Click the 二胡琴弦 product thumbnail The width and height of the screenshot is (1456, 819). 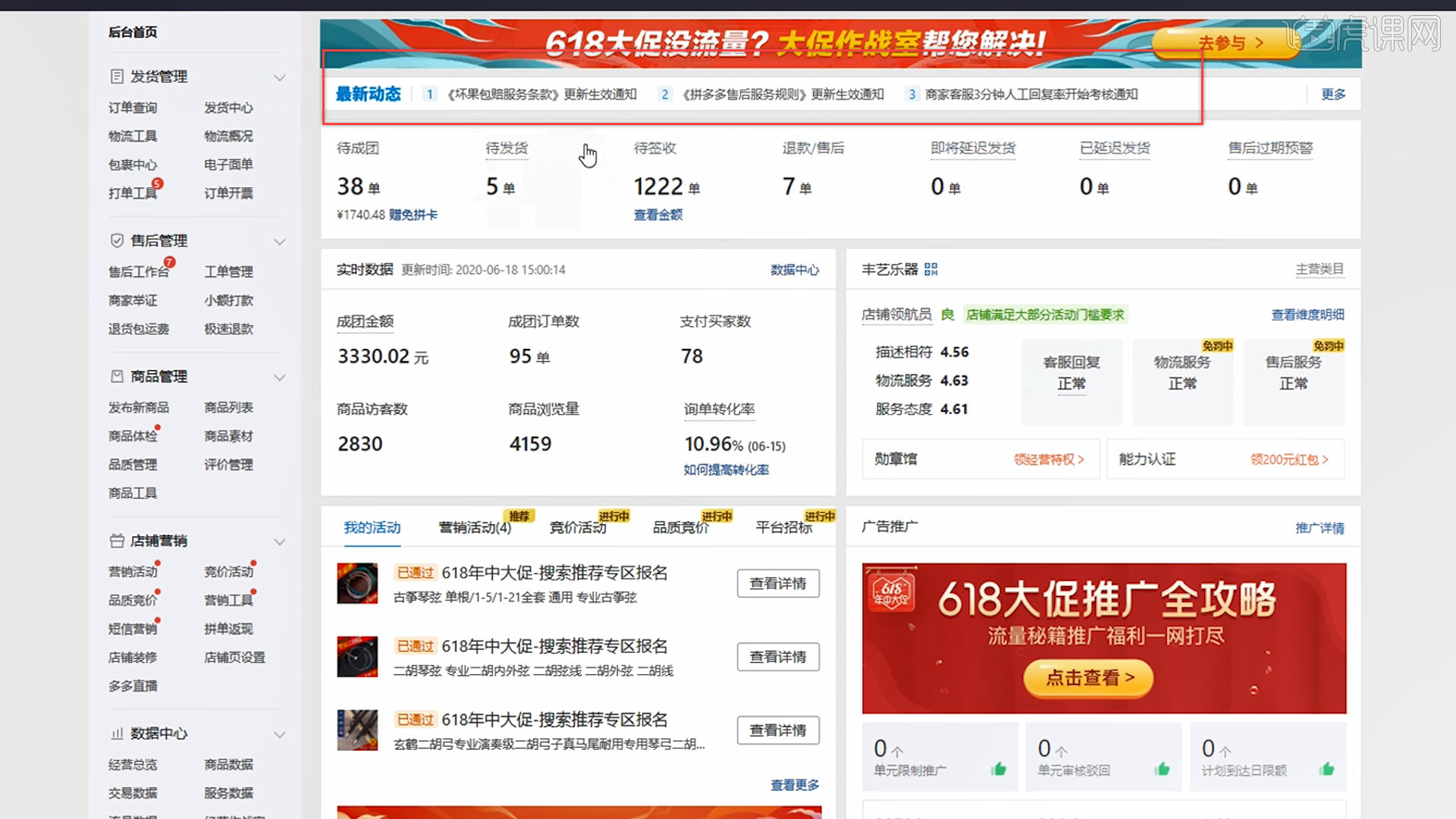click(357, 657)
